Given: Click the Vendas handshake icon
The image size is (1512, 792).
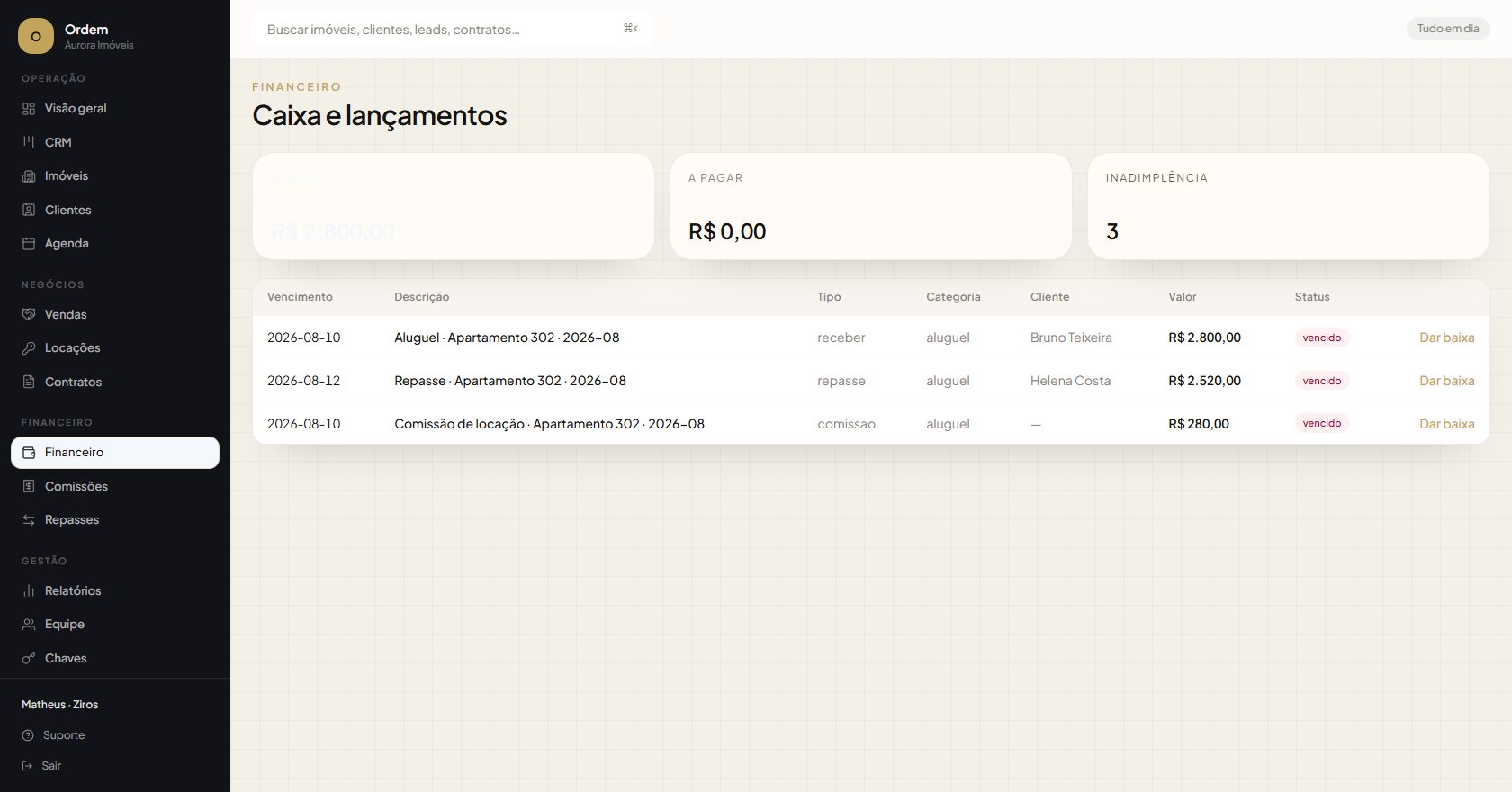Looking at the screenshot, I should point(29,314).
